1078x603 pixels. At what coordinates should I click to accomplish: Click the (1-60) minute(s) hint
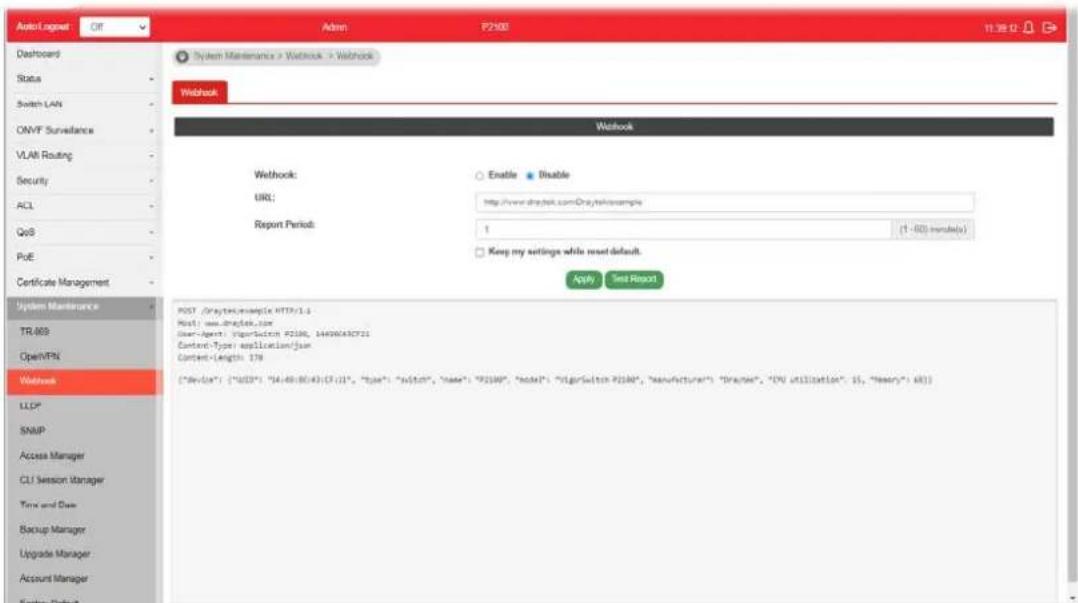[933, 230]
